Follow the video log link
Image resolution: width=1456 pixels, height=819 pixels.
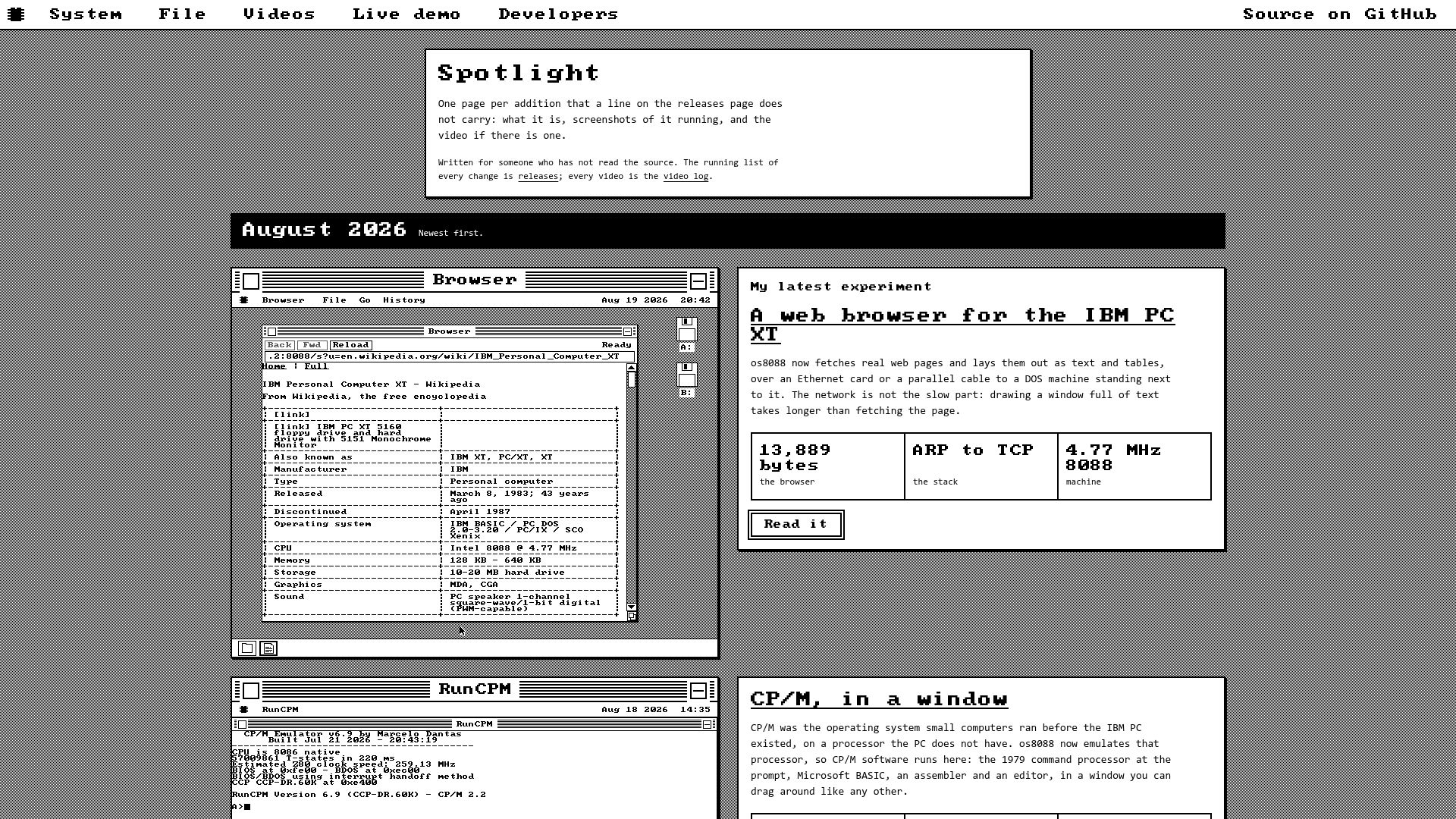tap(686, 176)
